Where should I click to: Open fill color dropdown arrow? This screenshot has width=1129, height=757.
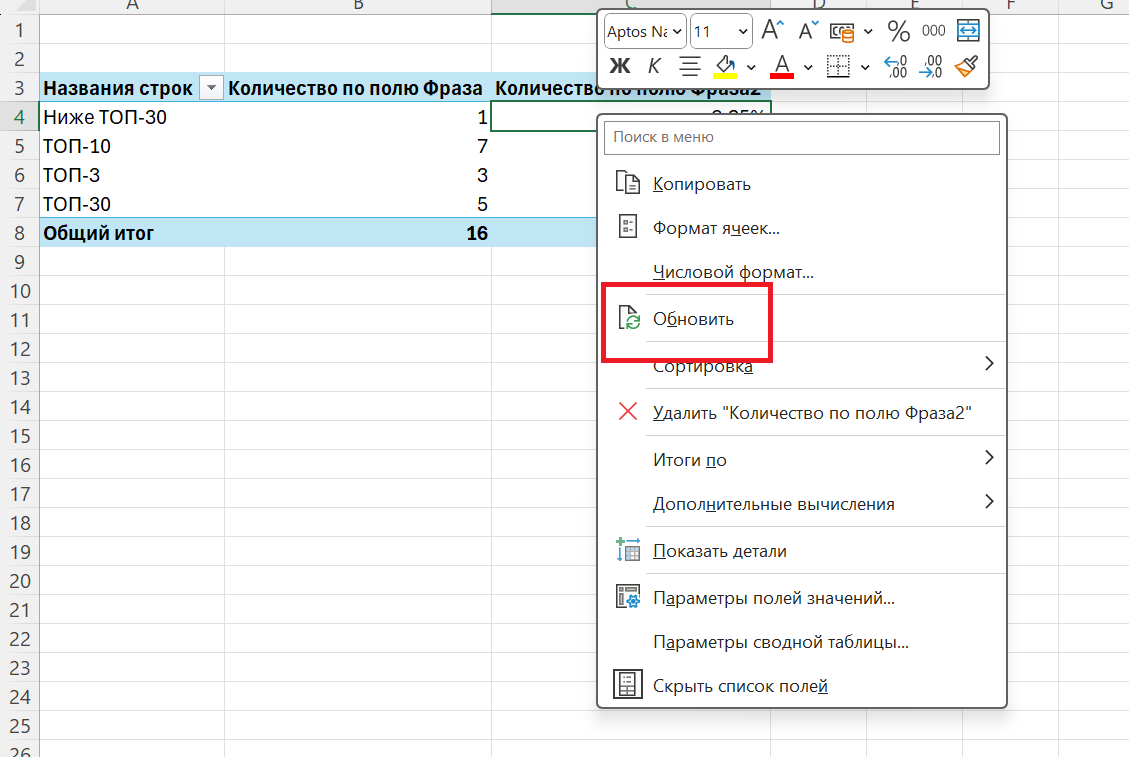coord(751,67)
